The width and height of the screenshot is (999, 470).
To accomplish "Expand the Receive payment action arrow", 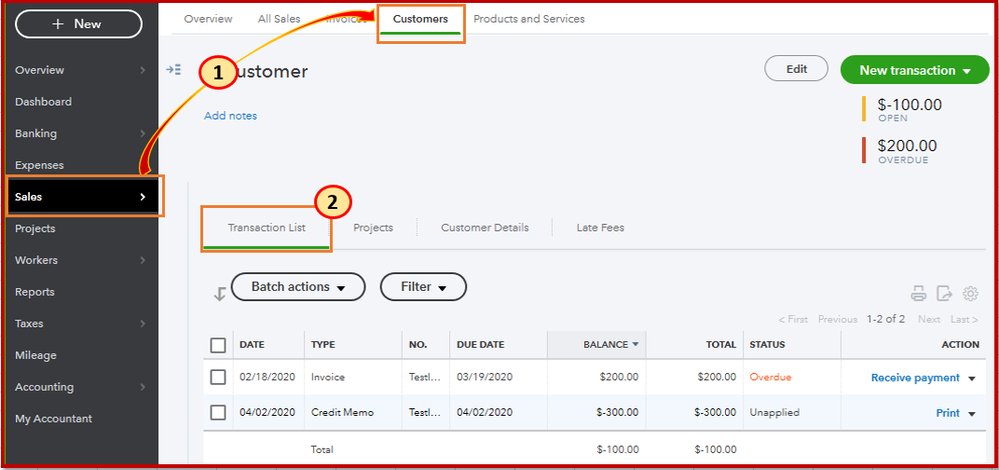I will click(972, 378).
